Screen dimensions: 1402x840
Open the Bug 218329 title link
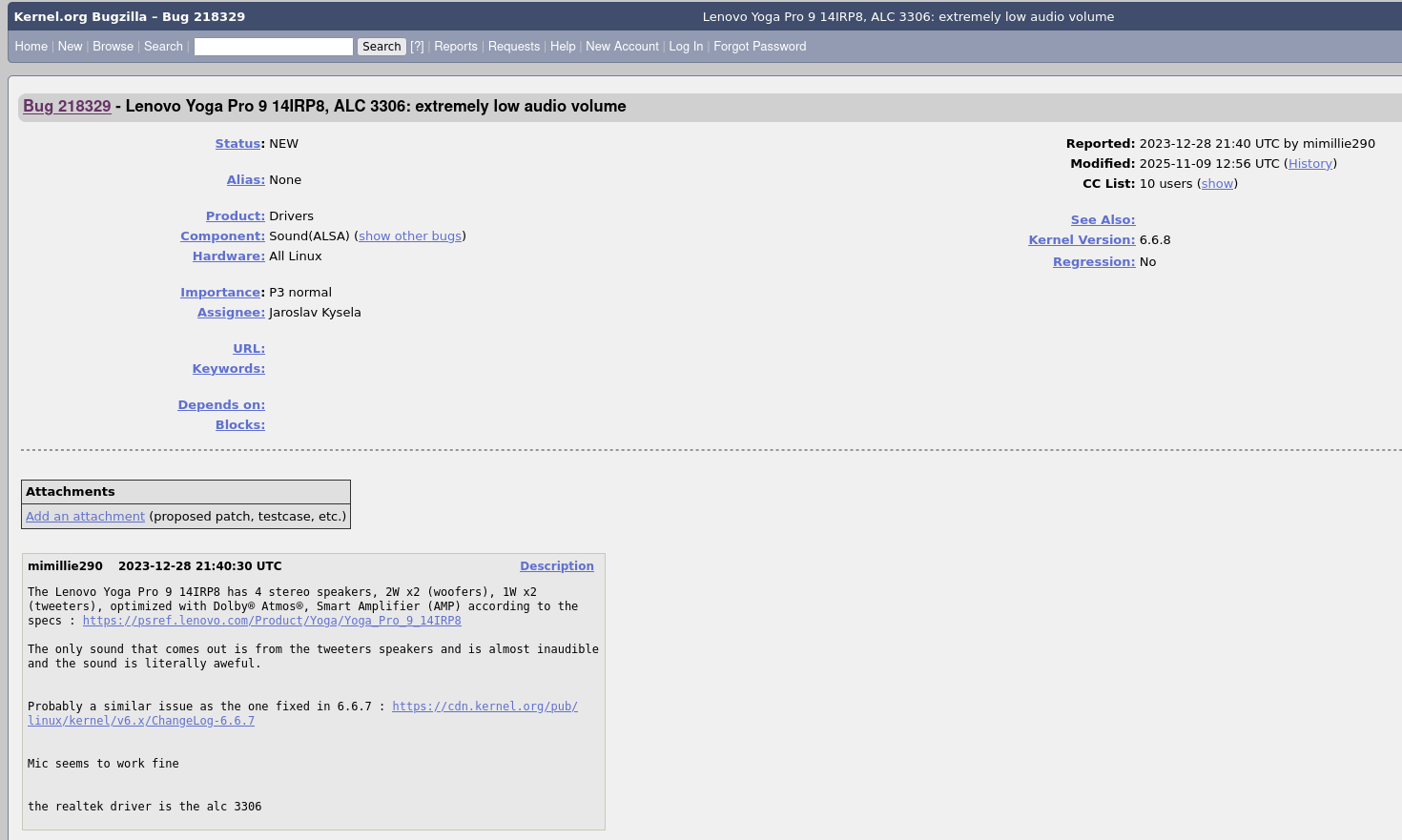(67, 106)
